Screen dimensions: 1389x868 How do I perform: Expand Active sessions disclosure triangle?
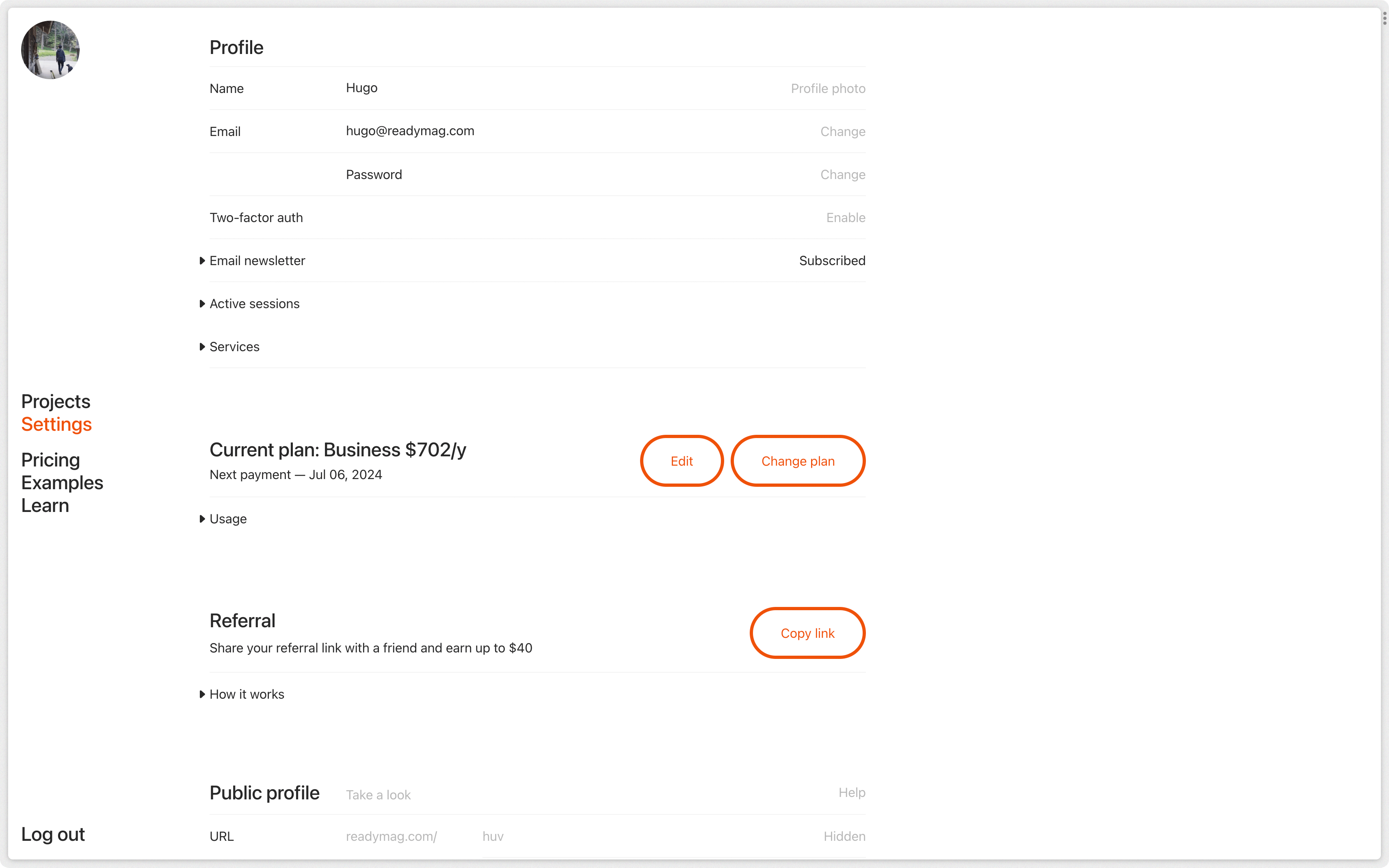[202, 304]
